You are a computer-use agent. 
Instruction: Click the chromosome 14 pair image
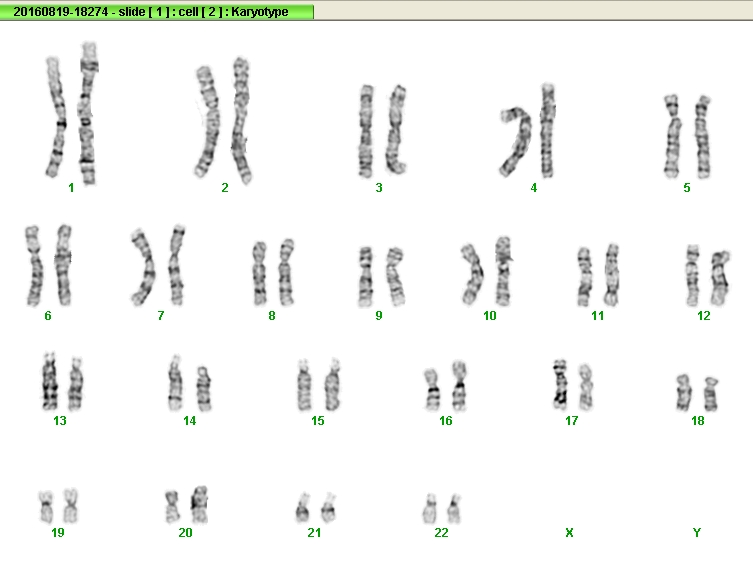pyautogui.click(x=190, y=384)
